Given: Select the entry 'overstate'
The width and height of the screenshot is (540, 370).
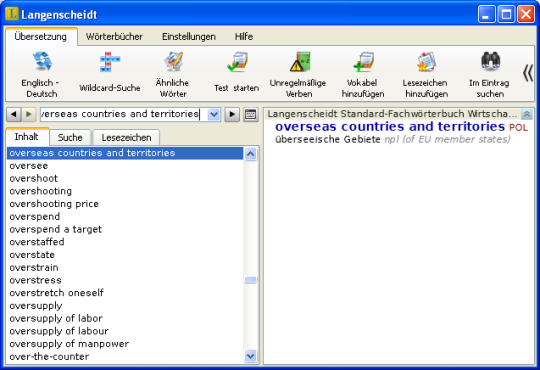Looking at the screenshot, I should 125,255.
